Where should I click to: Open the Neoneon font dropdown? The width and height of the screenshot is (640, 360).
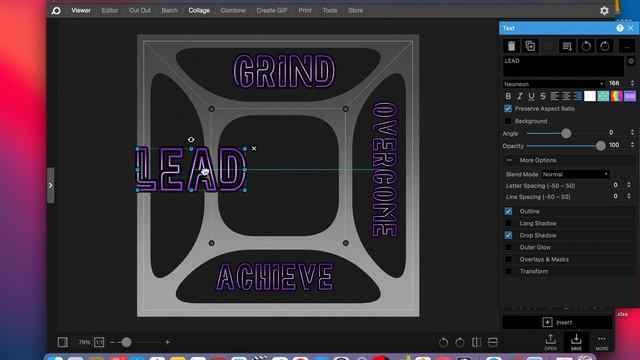(554, 84)
